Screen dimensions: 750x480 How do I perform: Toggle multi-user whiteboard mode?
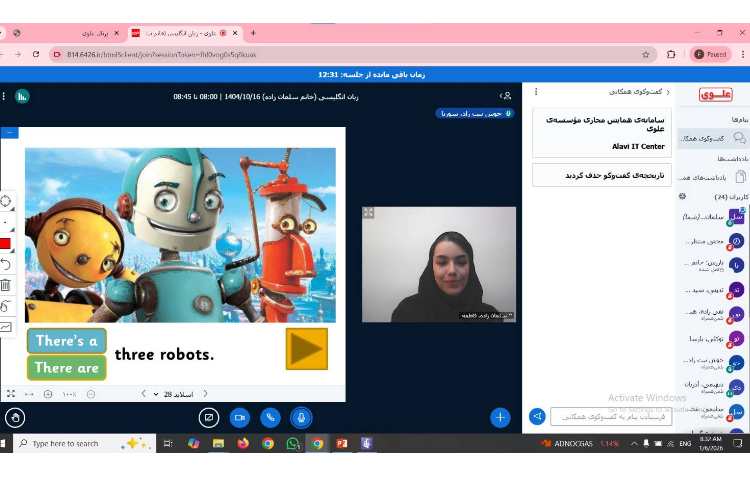pos(6,327)
